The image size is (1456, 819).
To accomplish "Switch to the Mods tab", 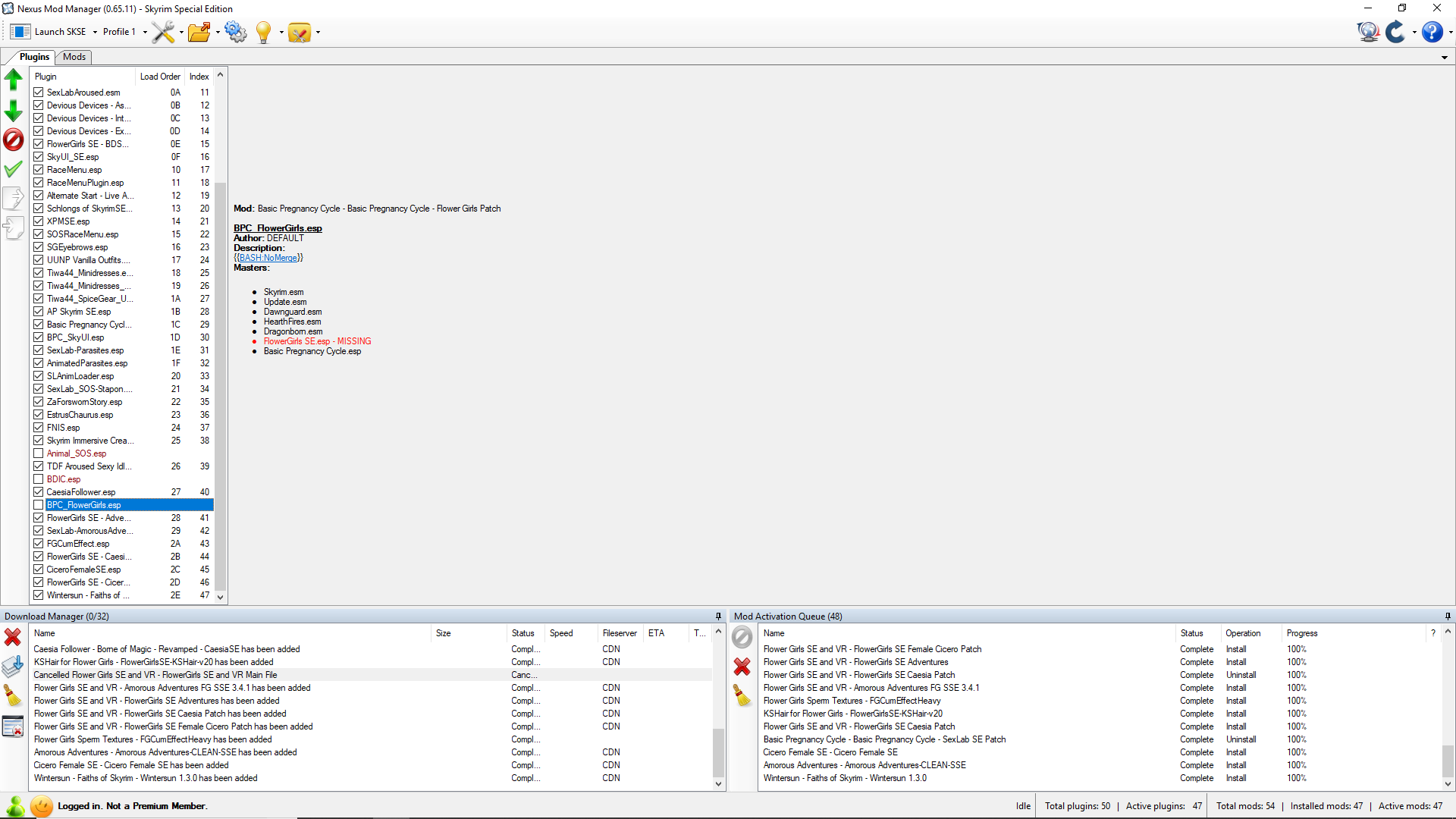I will tap(74, 57).
